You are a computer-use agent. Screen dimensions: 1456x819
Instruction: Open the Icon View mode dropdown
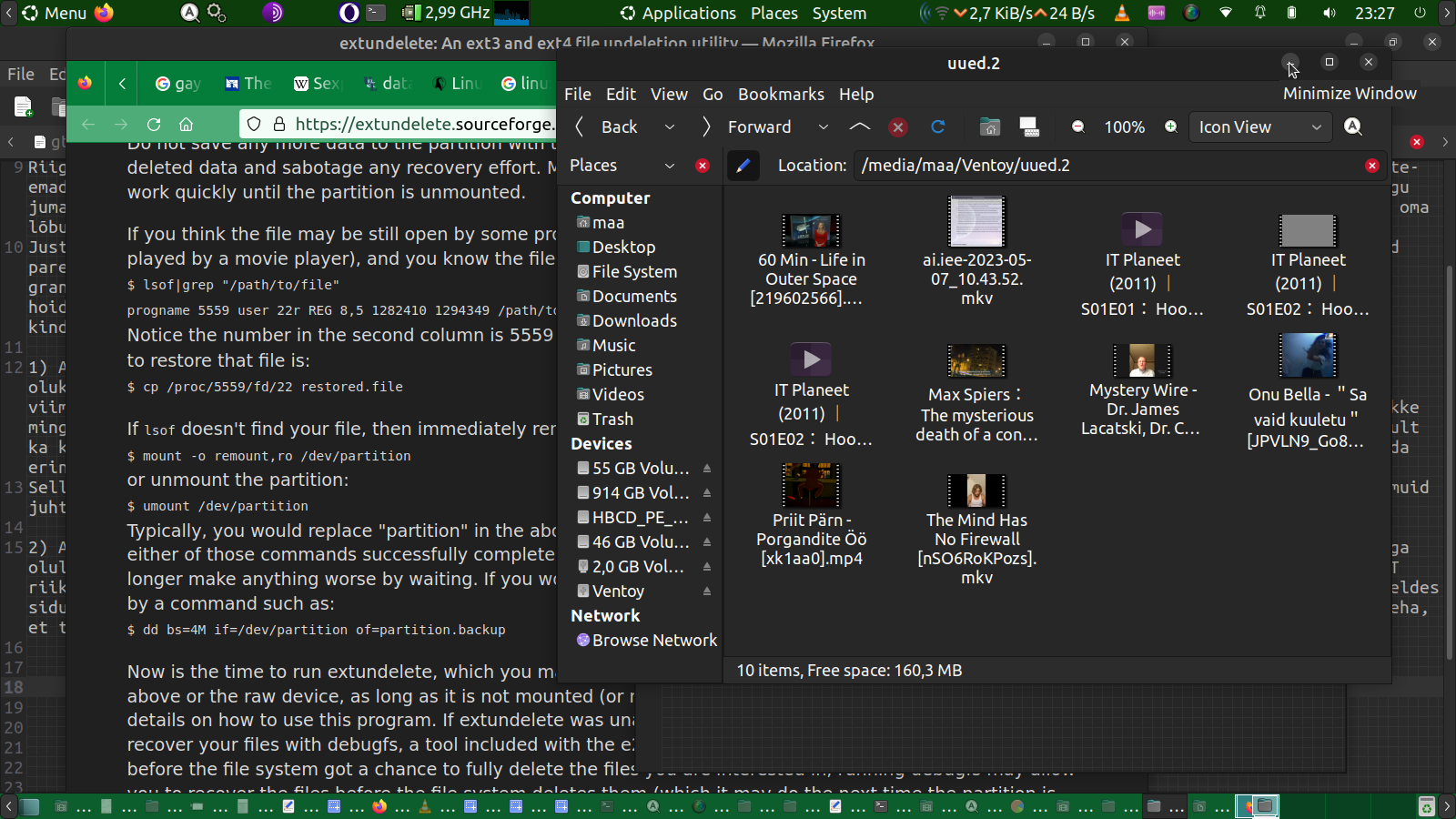(x=1259, y=127)
